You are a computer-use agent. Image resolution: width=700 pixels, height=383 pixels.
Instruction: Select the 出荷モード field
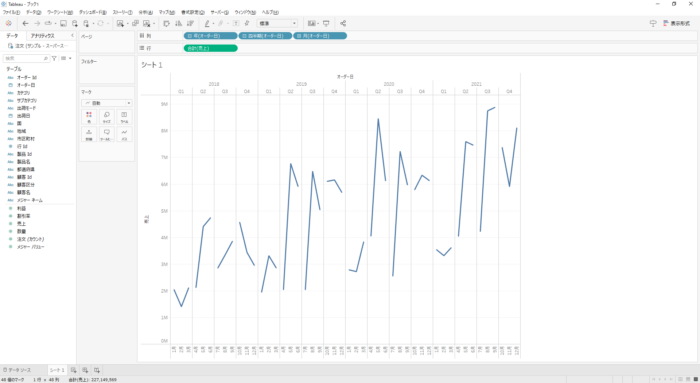[x=26, y=108]
